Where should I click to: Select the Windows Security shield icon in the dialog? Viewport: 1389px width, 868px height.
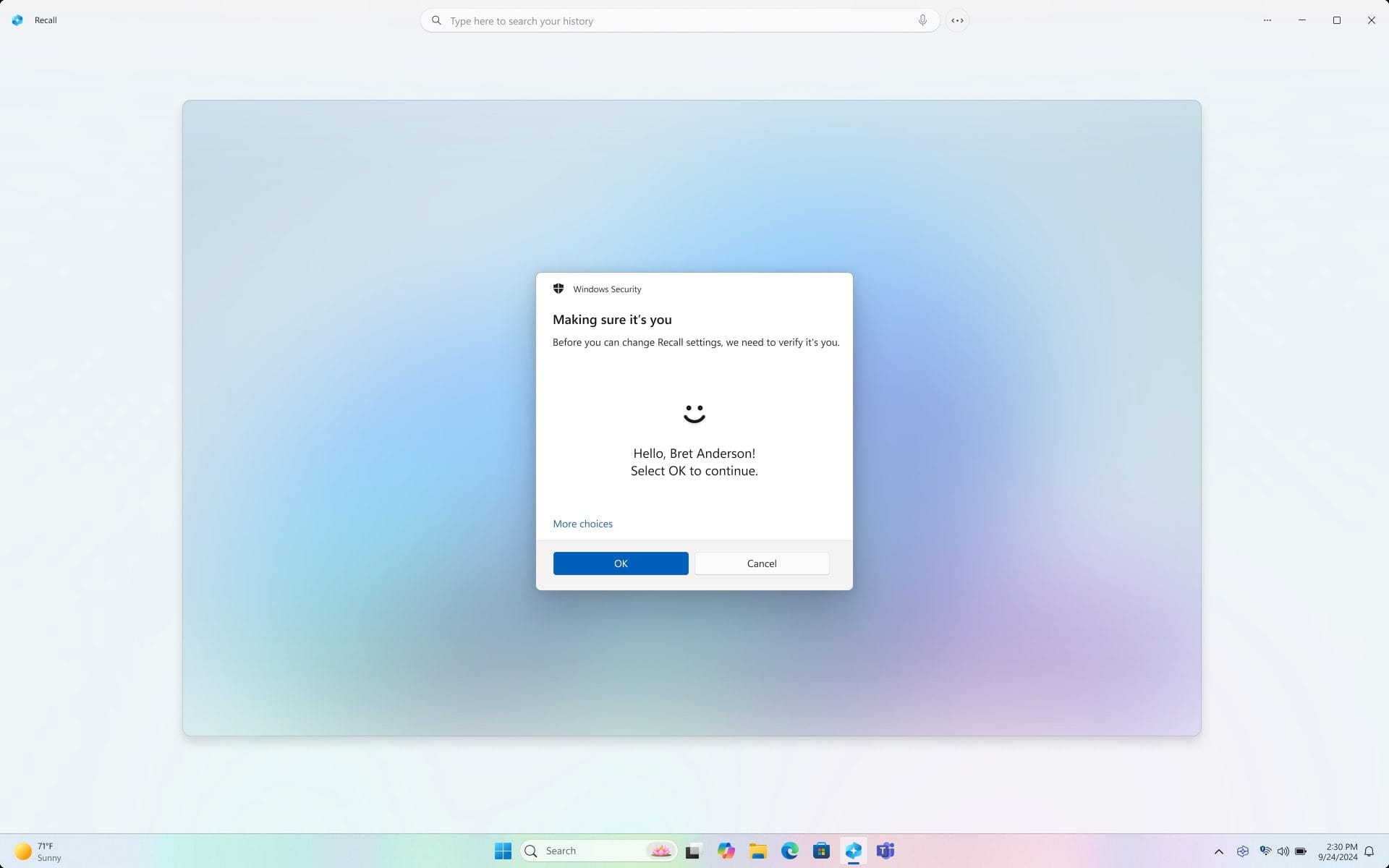pos(558,289)
